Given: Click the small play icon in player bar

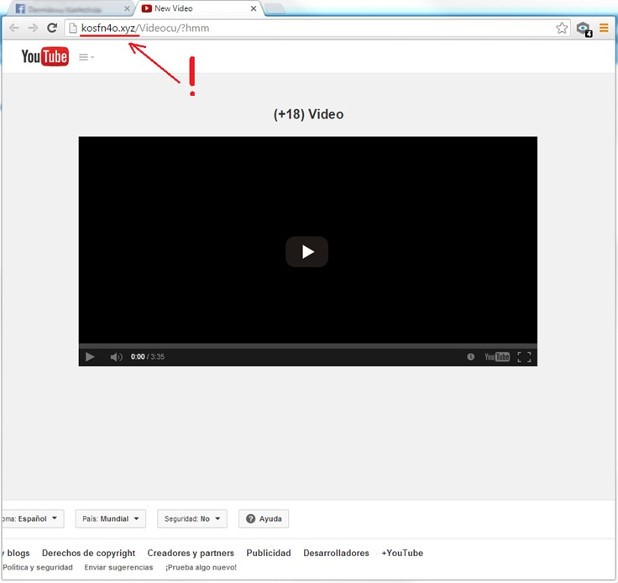Looking at the screenshot, I should (90, 357).
